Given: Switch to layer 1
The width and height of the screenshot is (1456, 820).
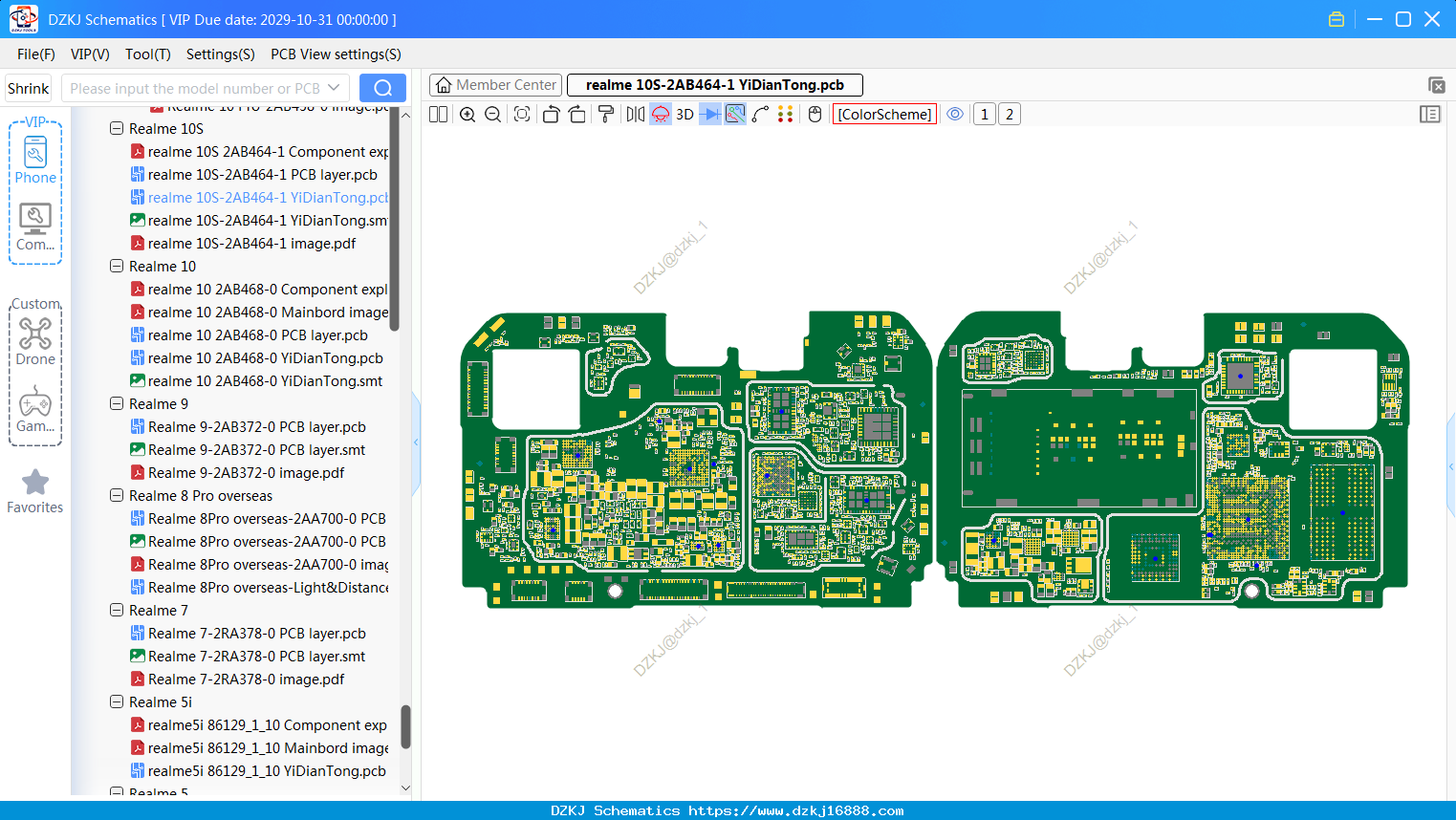Looking at the screenshot, I should (x=985, y=115).
